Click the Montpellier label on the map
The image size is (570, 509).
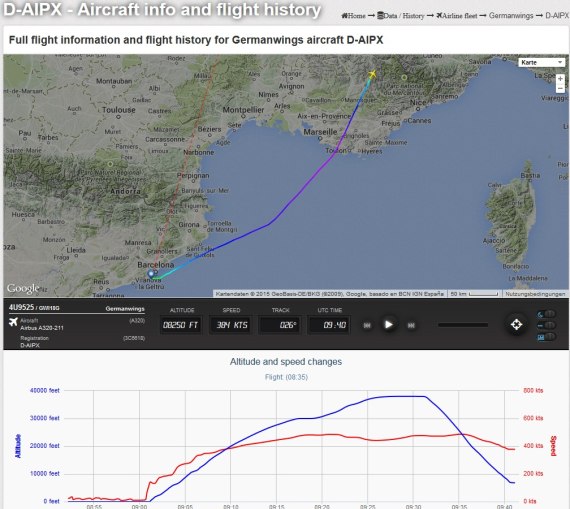(x=243, y=110)
